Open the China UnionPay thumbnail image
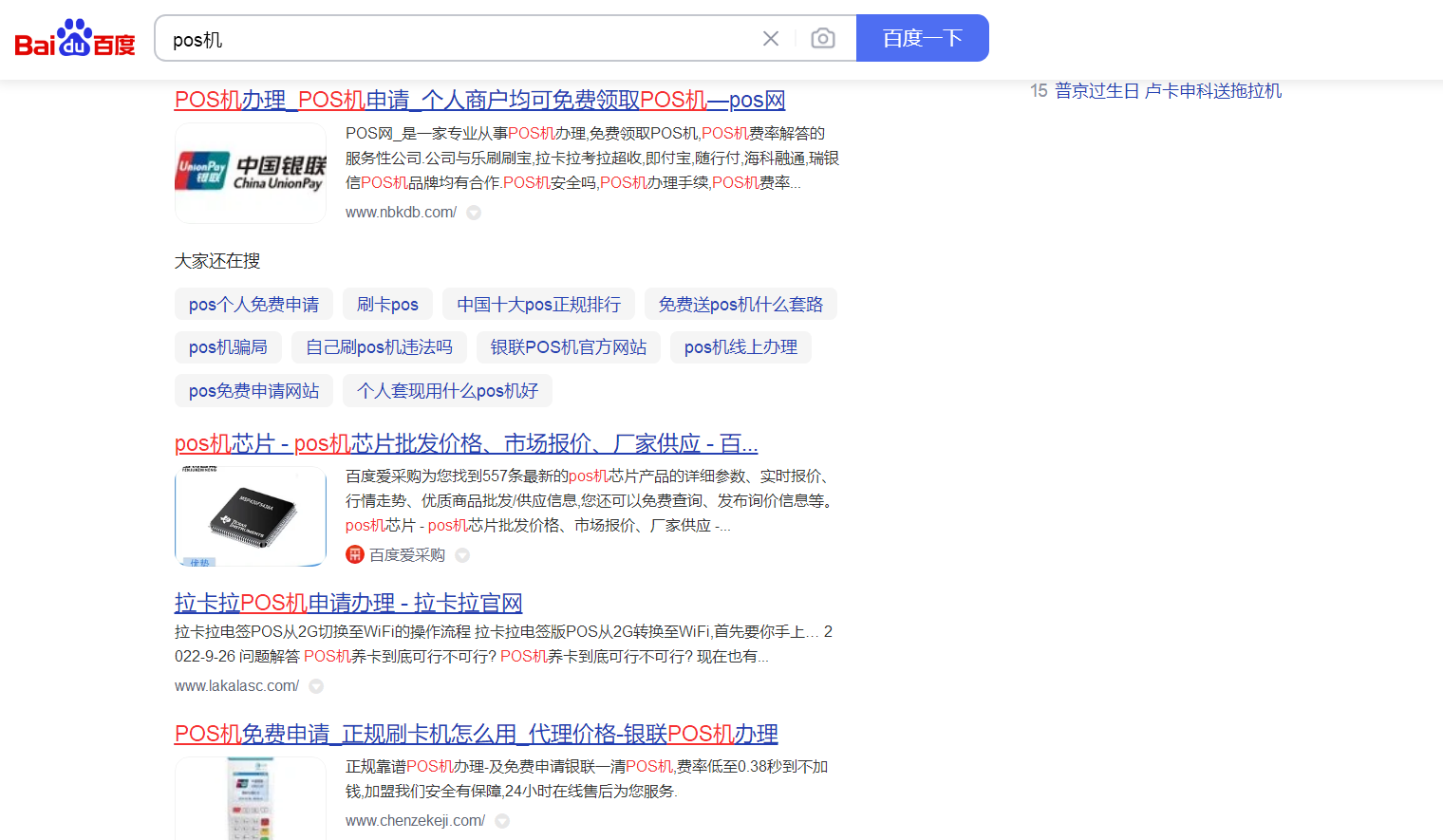 (251, 173)
